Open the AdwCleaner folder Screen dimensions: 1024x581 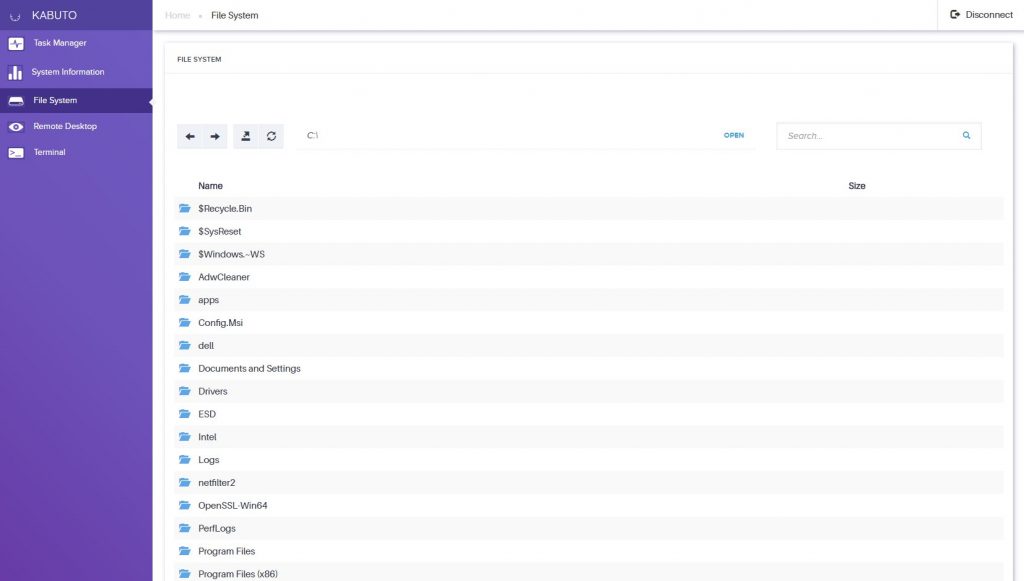point(223,277)
